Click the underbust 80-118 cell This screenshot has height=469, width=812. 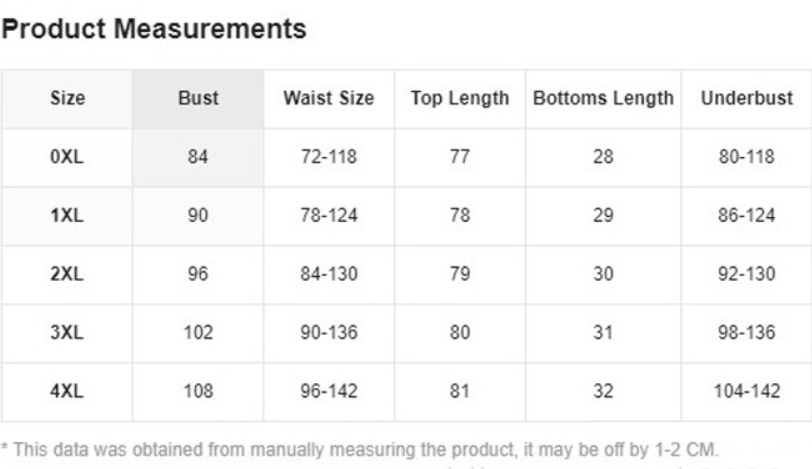(747, 157)
